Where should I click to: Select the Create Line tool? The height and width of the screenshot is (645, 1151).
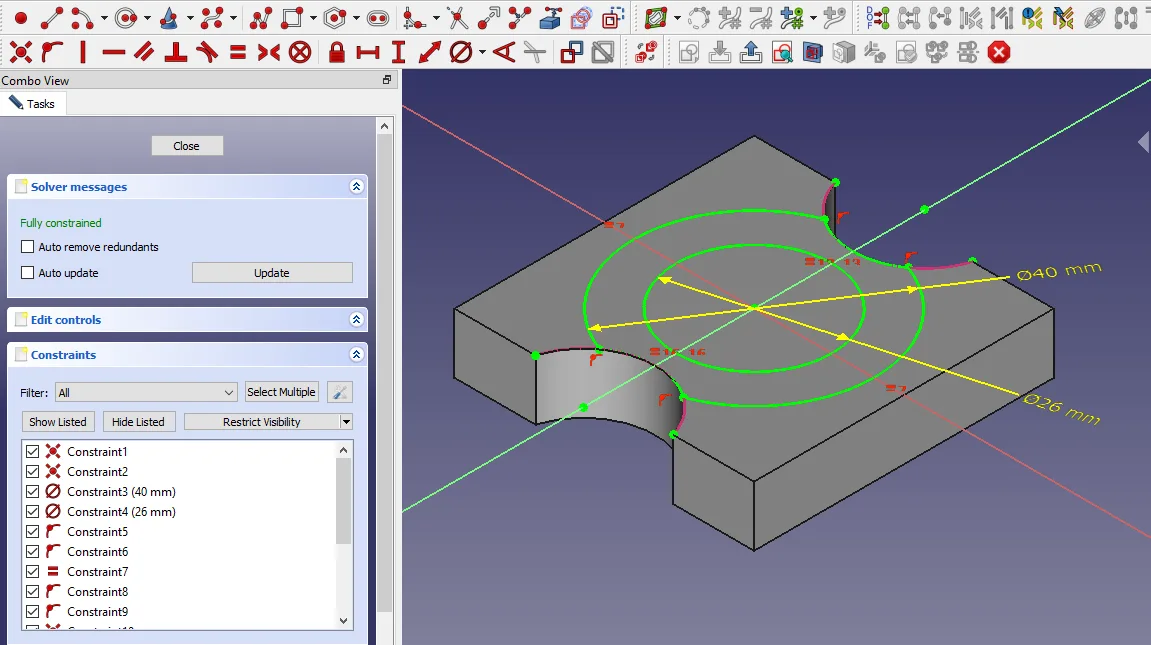coord(51,18)
